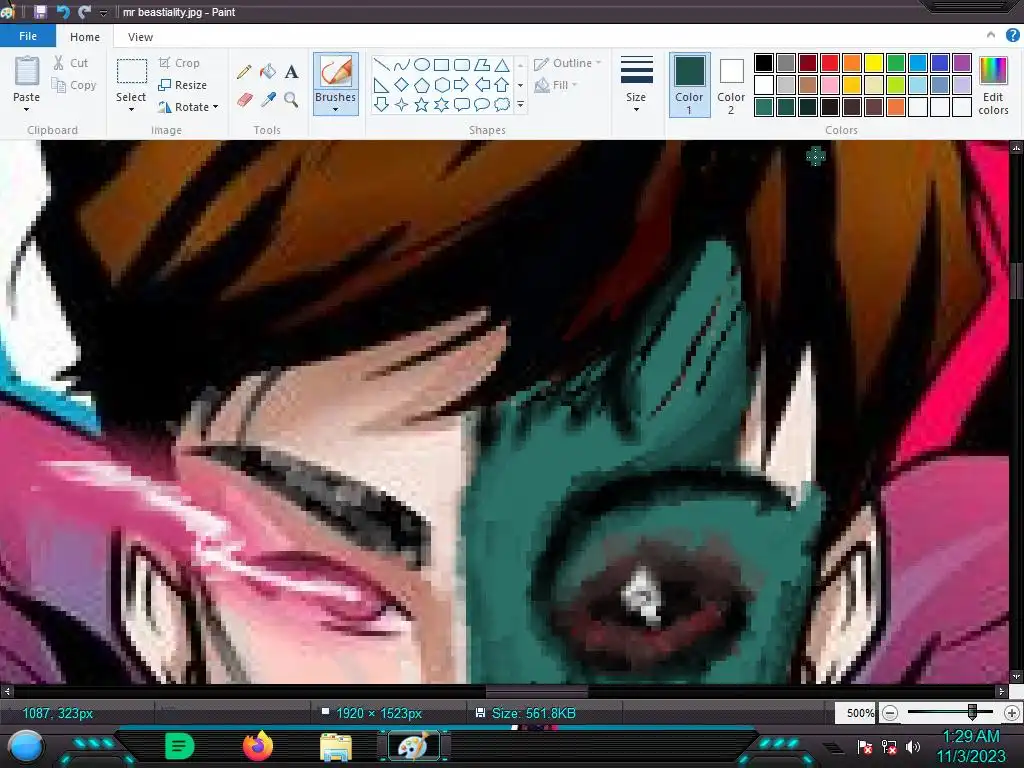Choose the Oval shape

click(422, 65)
